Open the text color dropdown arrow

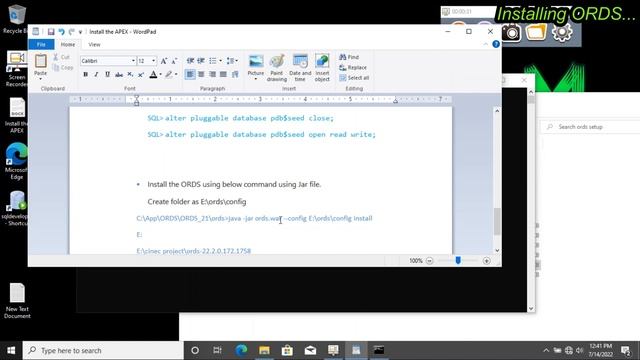(x=160, y=74)
